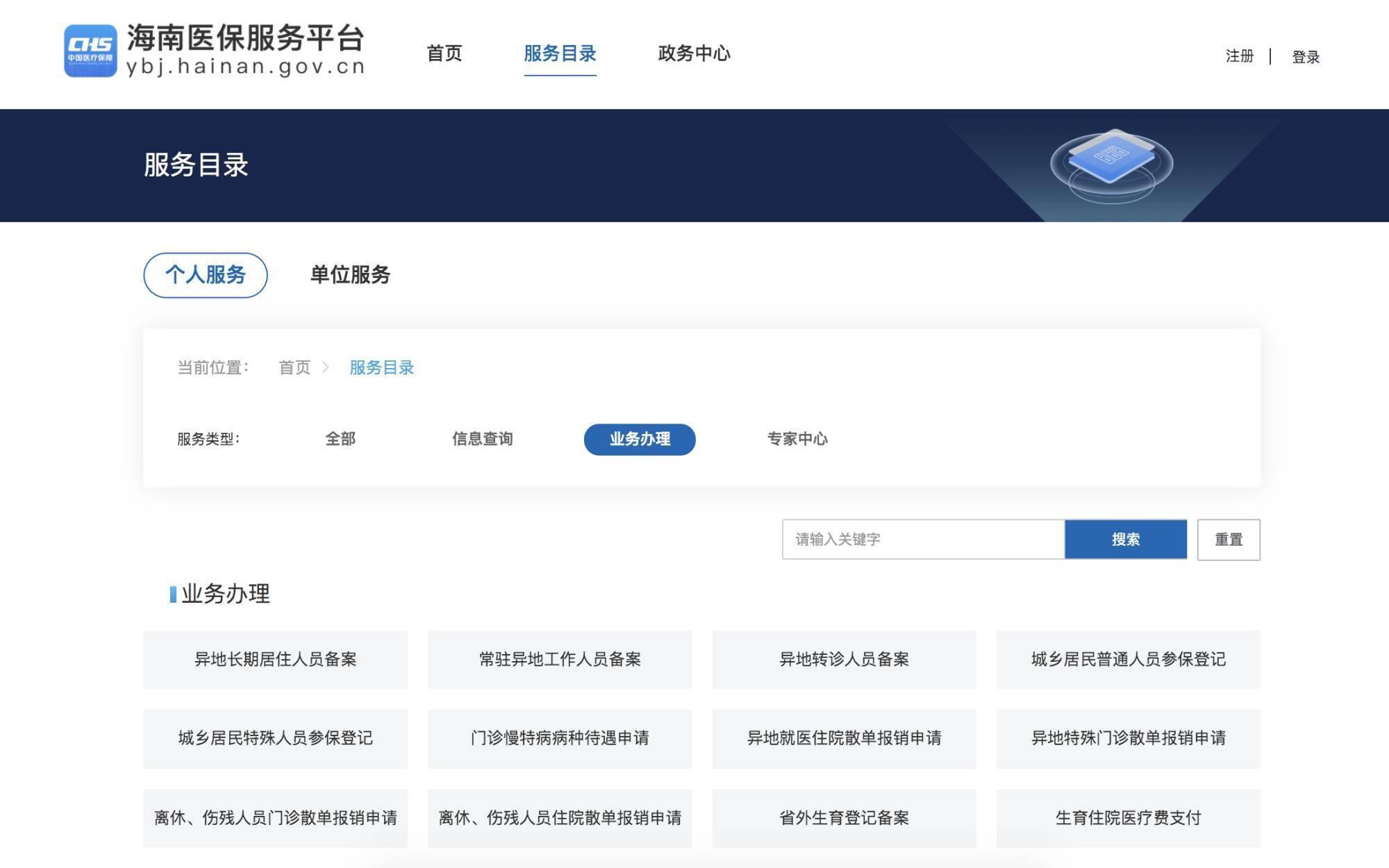Open the 注册 registration link

coord(1239,58)
